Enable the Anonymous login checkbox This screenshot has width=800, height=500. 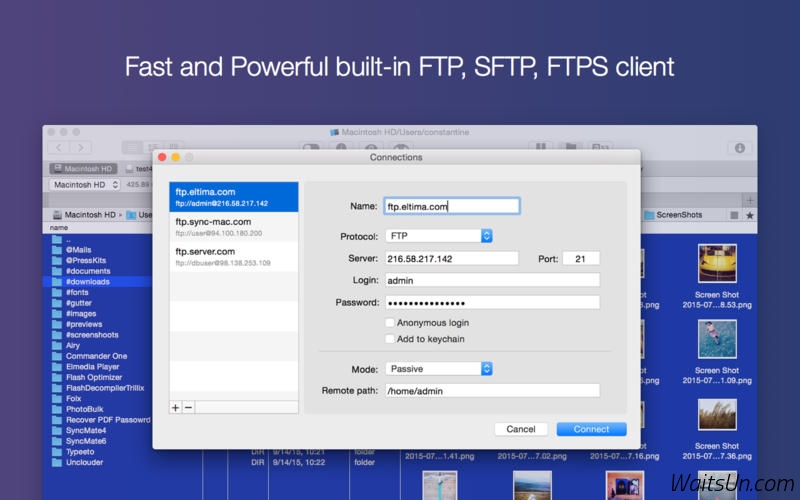pos(390,323)
